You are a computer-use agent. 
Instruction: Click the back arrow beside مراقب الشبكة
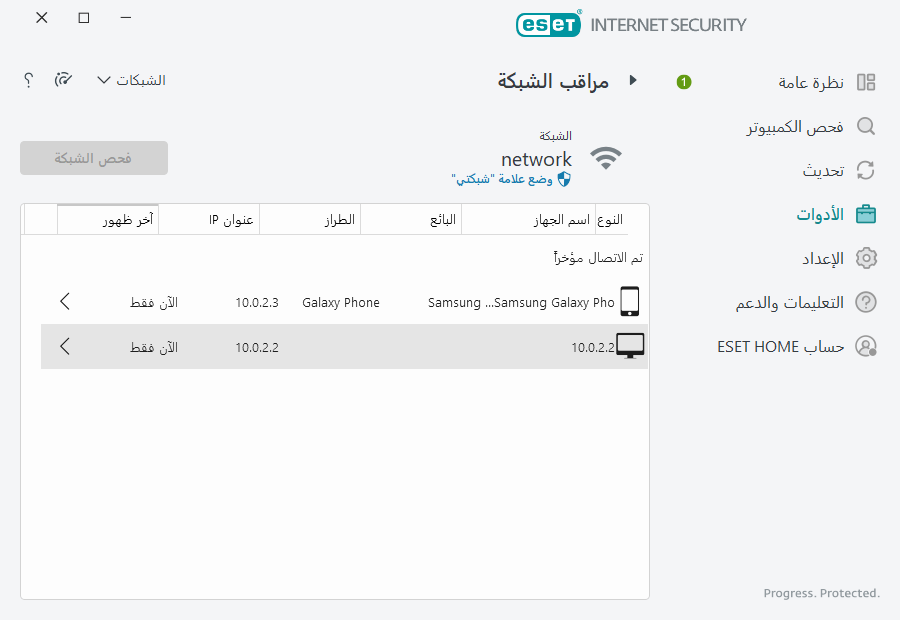pos(632,80)
